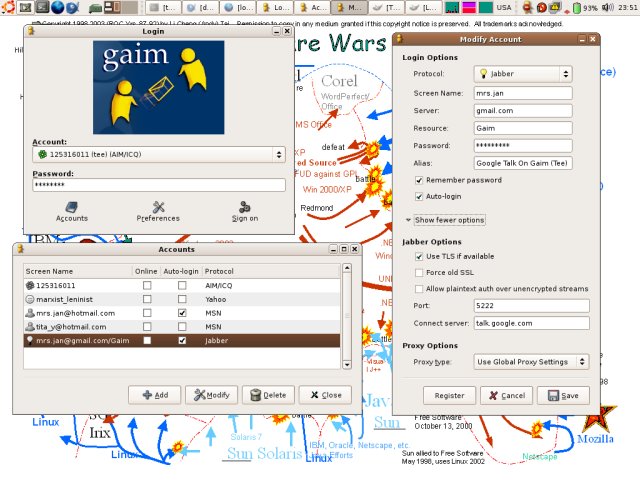This screenshot has height=480, width=640.
Task: Click the Screen Name field
Action: [x=523, y=93]
